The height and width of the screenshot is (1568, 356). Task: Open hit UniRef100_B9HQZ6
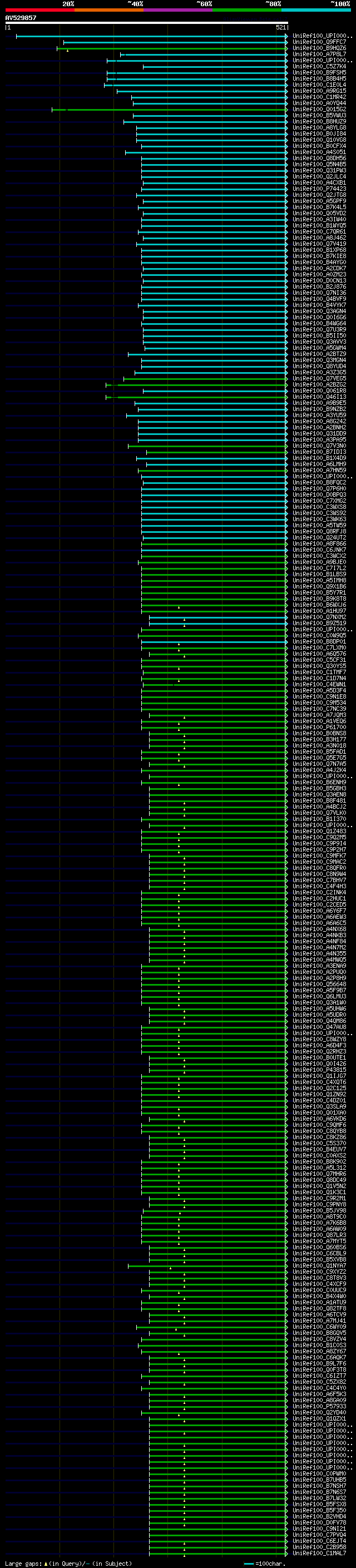[x=319, y=48]
